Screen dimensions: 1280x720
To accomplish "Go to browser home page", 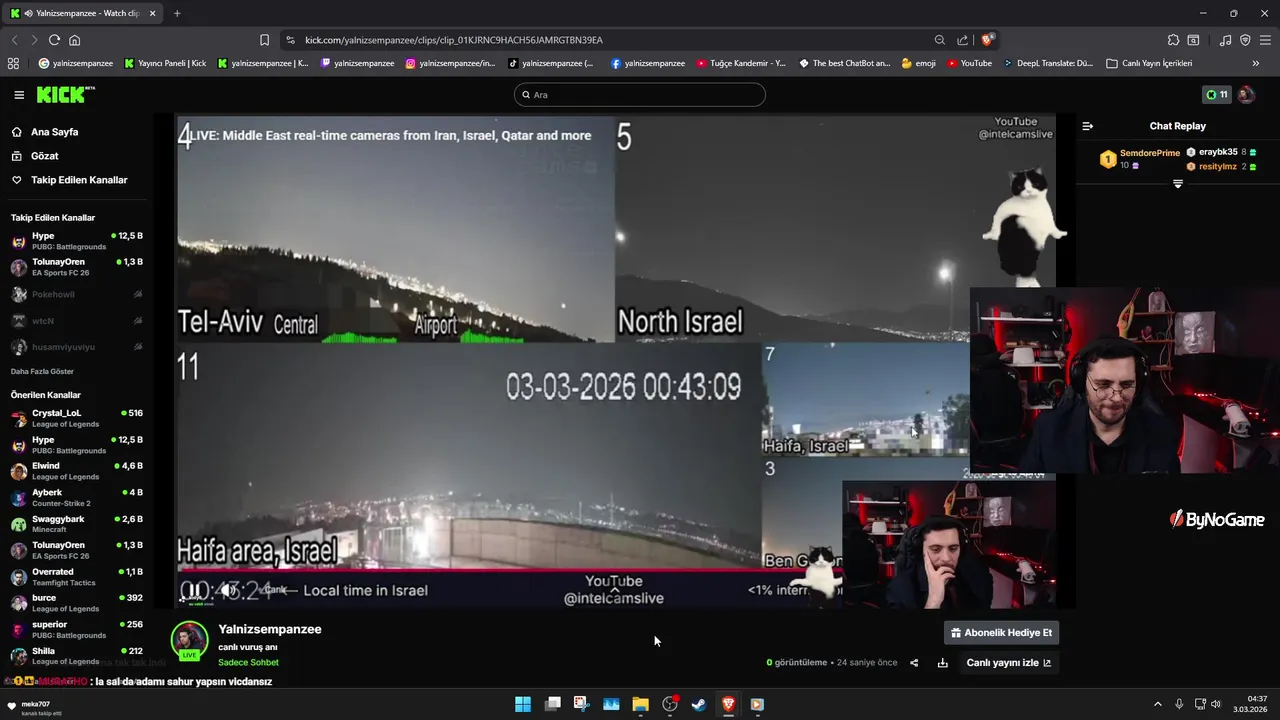I will pyautogui.click(x=74, y=40).
